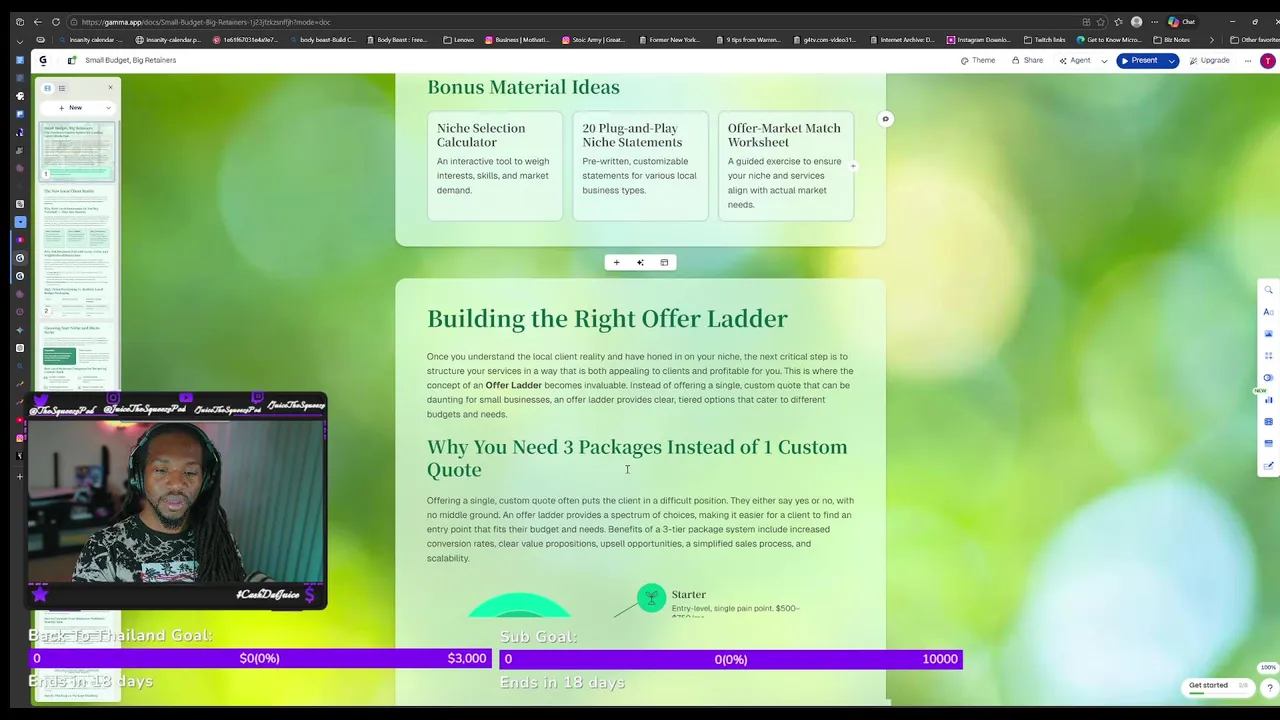
Task: Open the browser profile icon
Action: (x=1136, y=22)
